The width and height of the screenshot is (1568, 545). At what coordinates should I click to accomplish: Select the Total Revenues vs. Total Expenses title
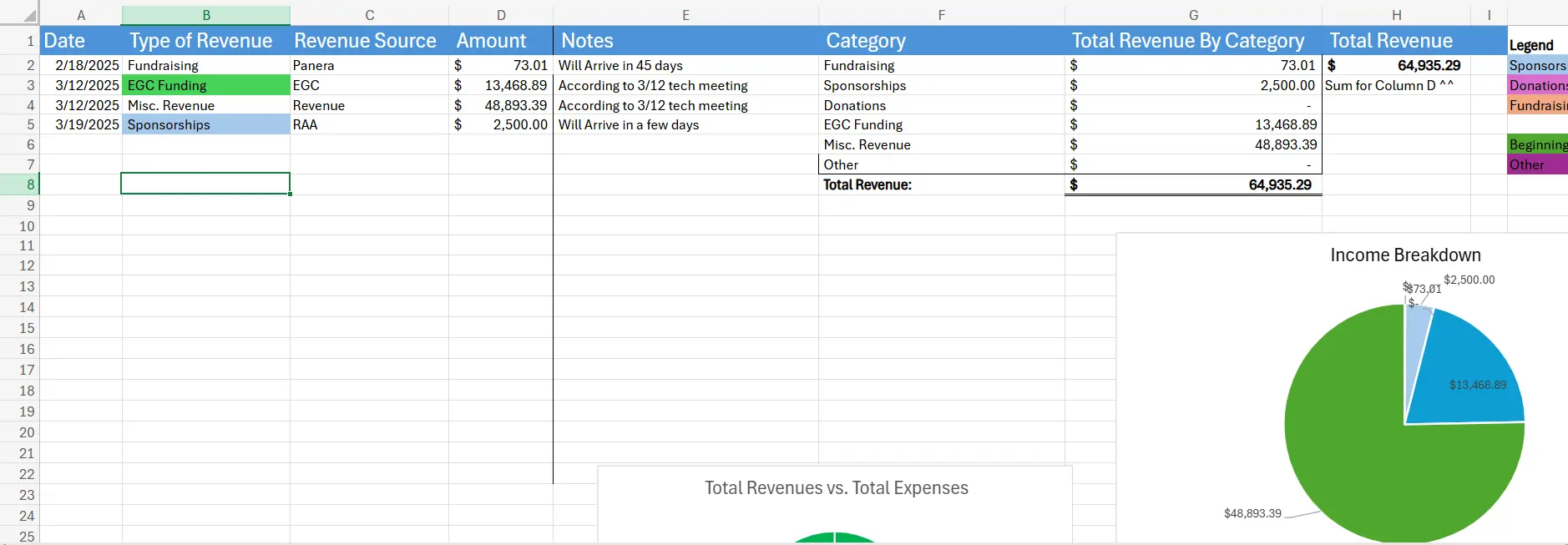coord(836,488)
